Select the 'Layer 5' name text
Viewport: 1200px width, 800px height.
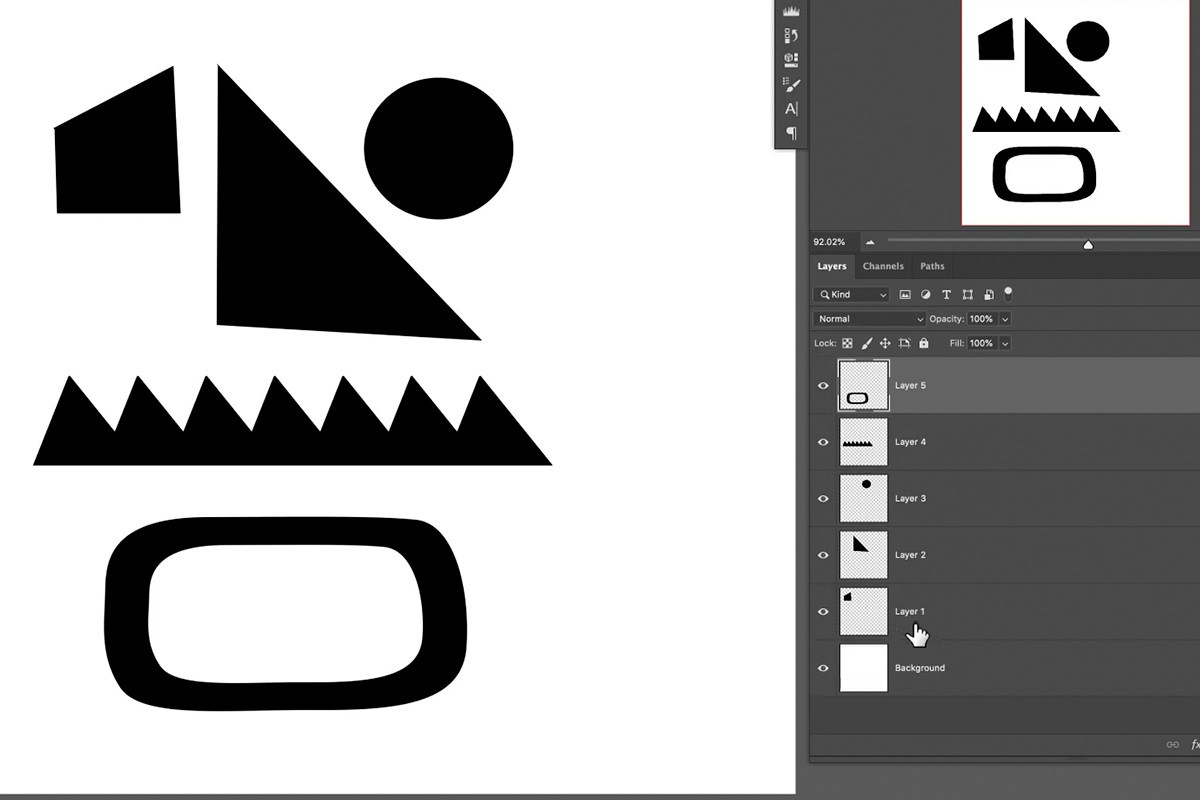911,385
